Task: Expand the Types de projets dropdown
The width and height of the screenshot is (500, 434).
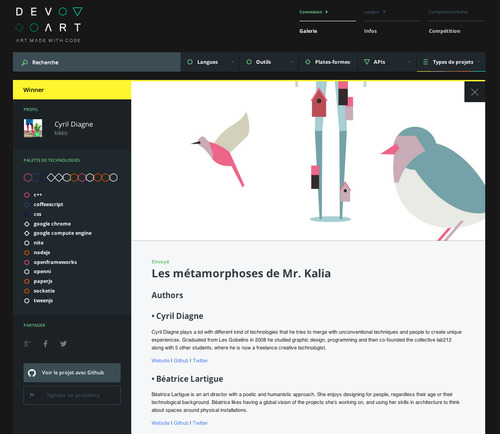Action: (451, 62)
